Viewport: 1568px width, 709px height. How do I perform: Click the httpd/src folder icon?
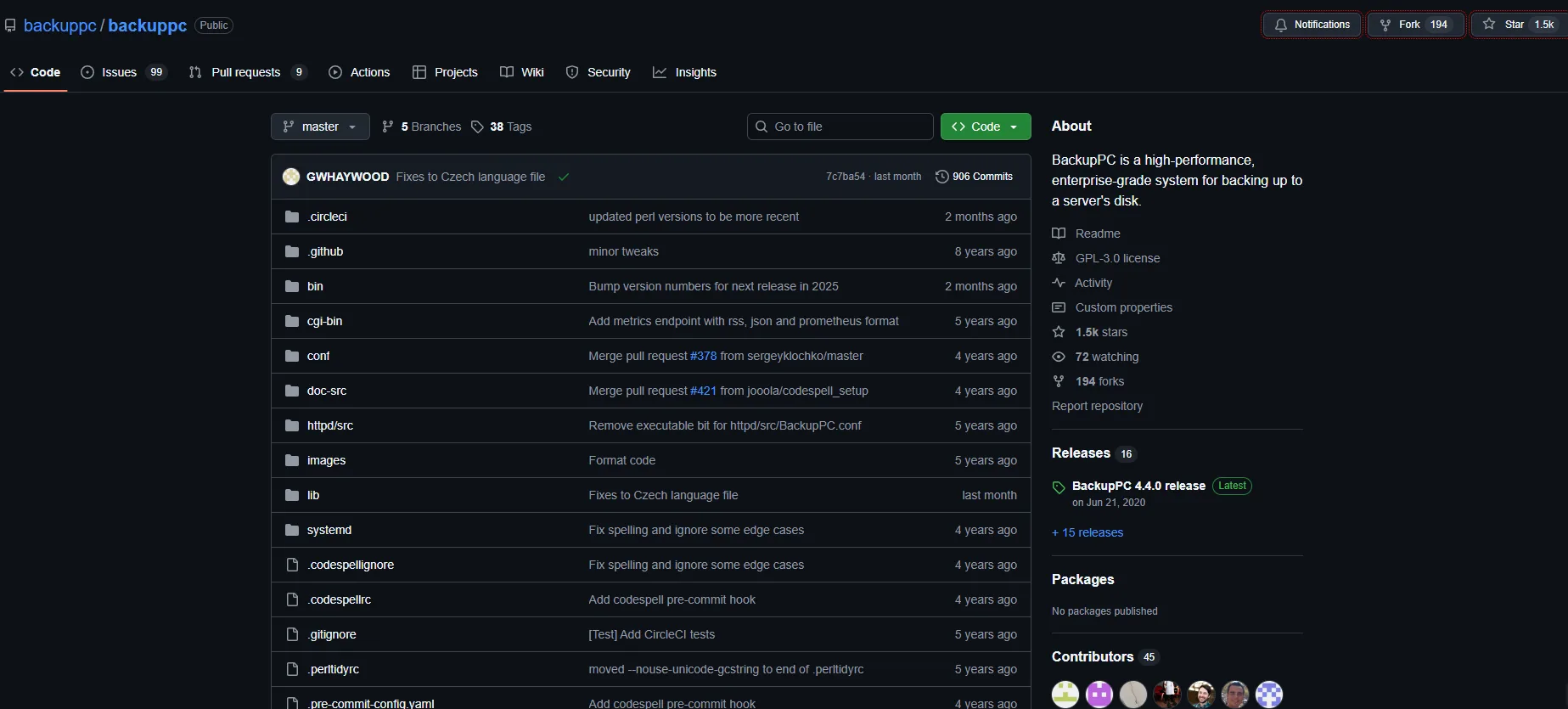pyautogui.click(x=292, y=425)
